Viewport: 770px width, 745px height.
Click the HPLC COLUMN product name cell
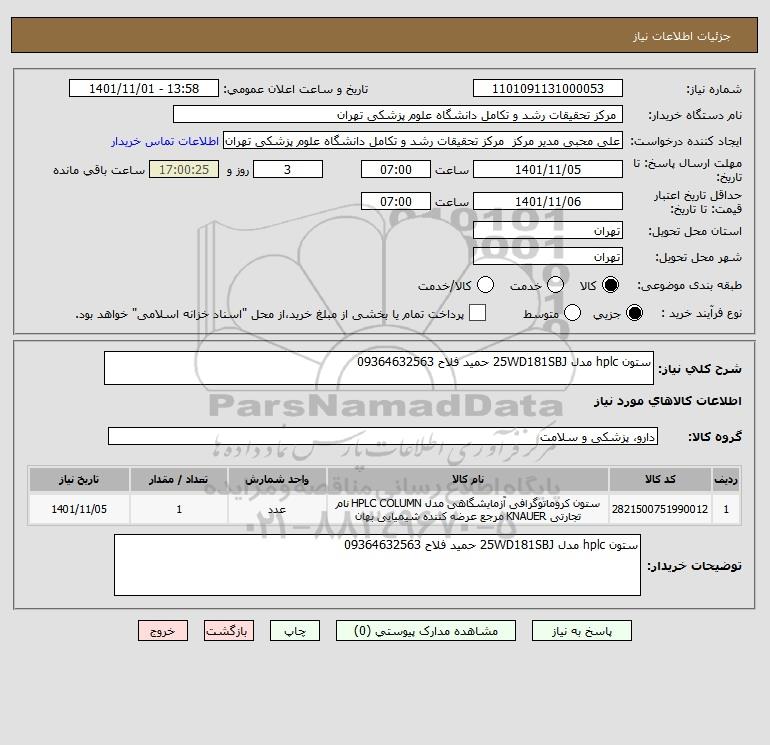468,509
